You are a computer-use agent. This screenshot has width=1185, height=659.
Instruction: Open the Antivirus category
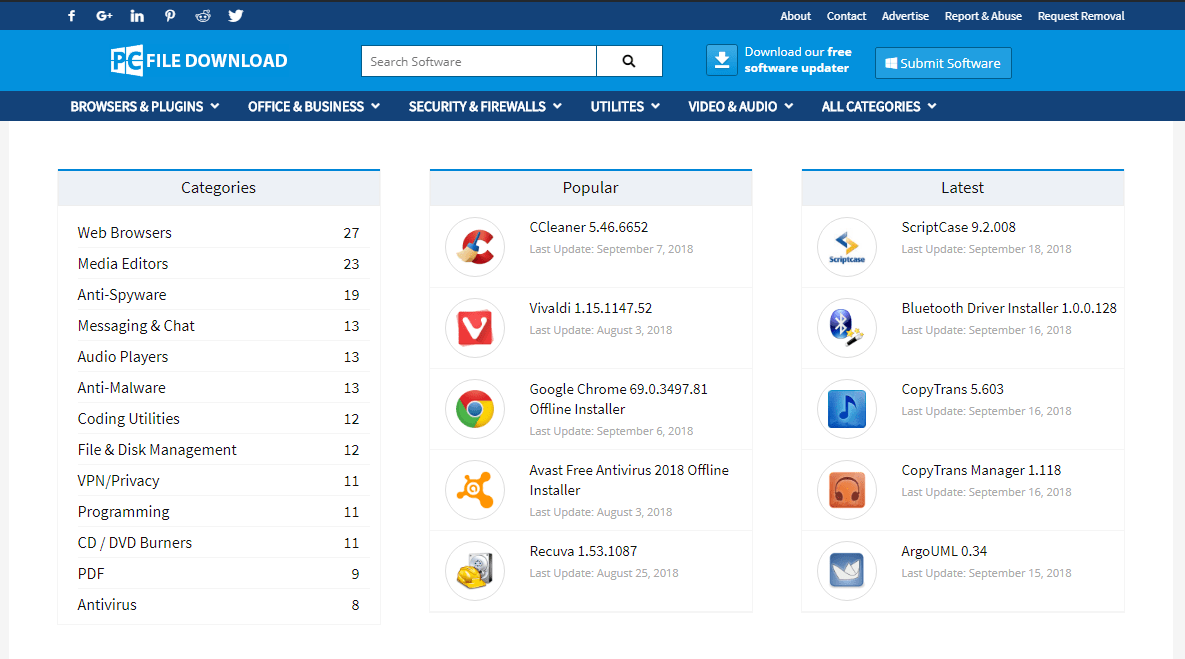point(107,605)
